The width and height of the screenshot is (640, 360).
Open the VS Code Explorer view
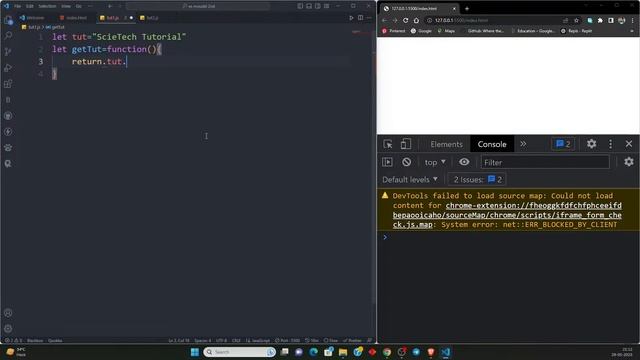[x=8, y=20]
